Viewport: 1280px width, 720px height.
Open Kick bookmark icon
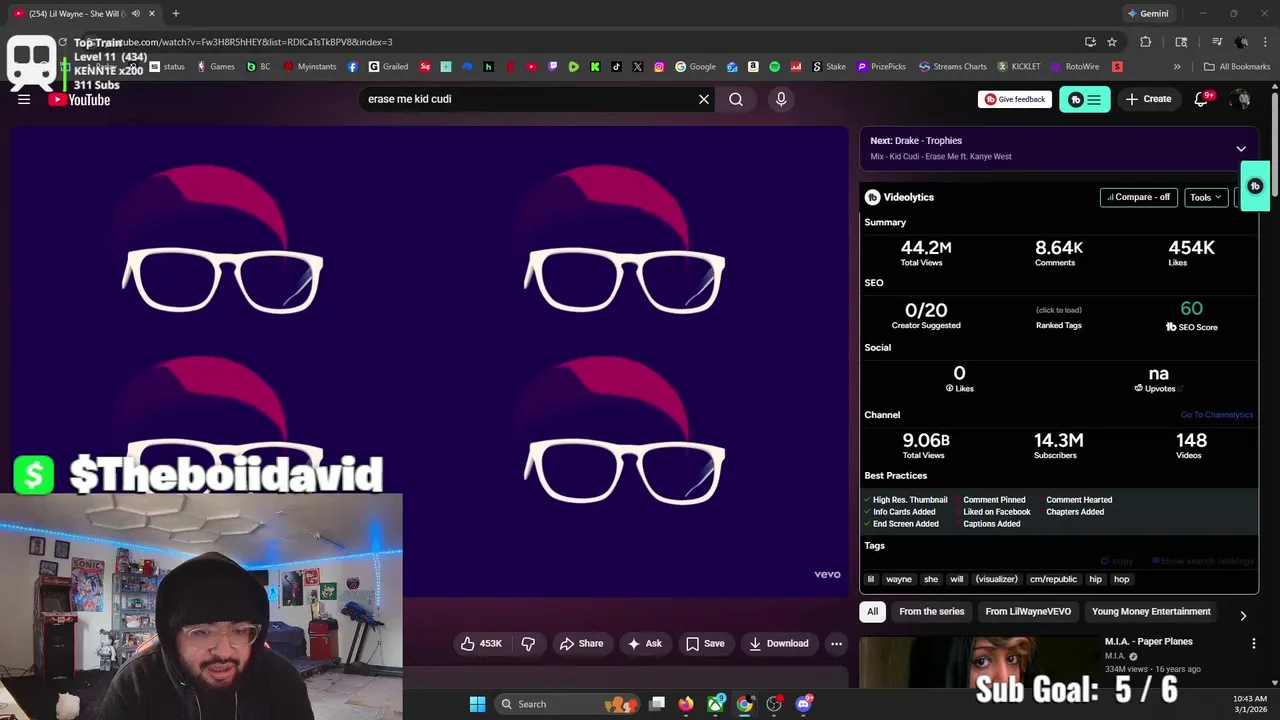tap(595, 67)
